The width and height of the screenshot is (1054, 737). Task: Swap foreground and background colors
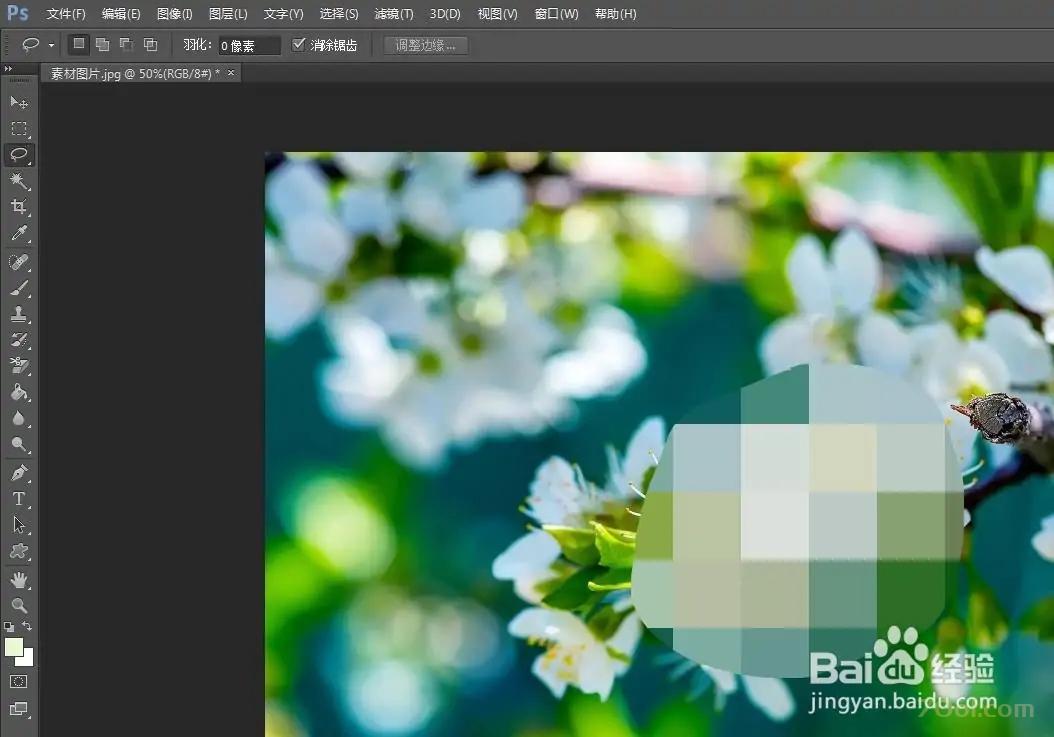[27, 626]
